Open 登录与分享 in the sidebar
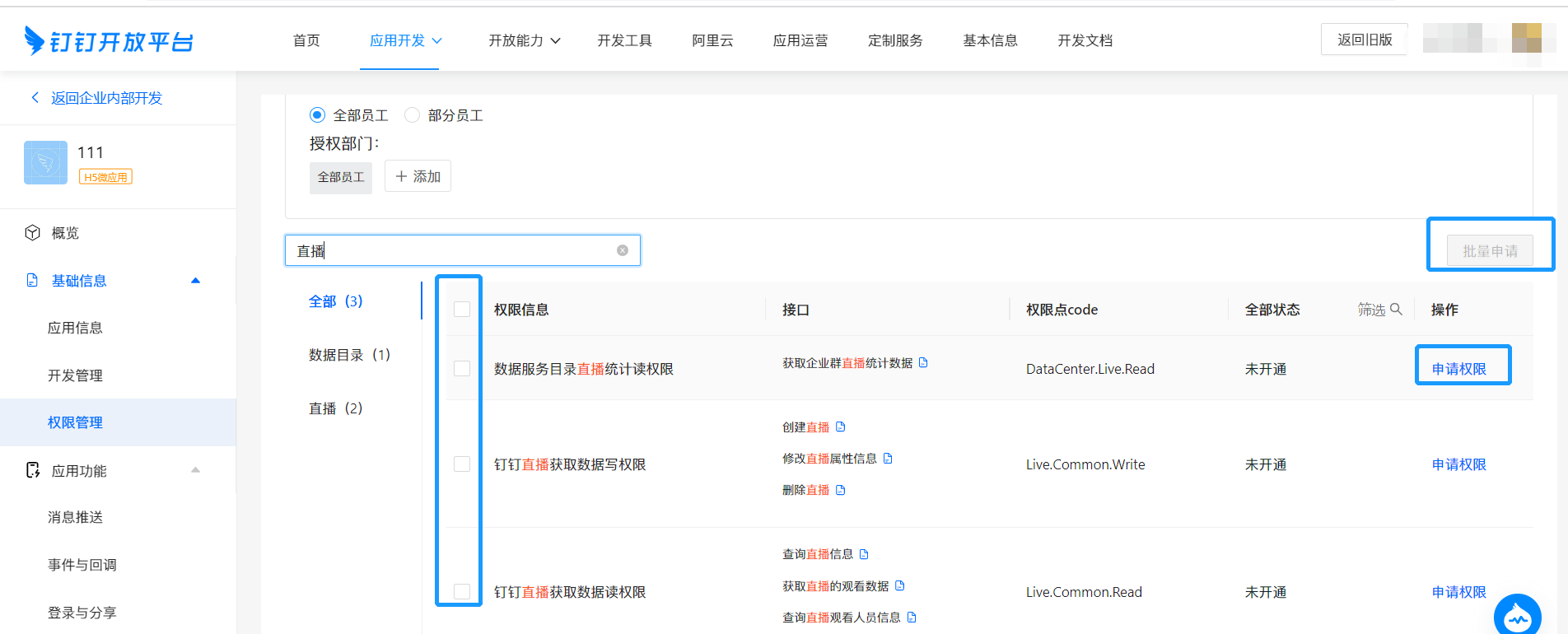Screen dimensions: 1568x634 82,613
